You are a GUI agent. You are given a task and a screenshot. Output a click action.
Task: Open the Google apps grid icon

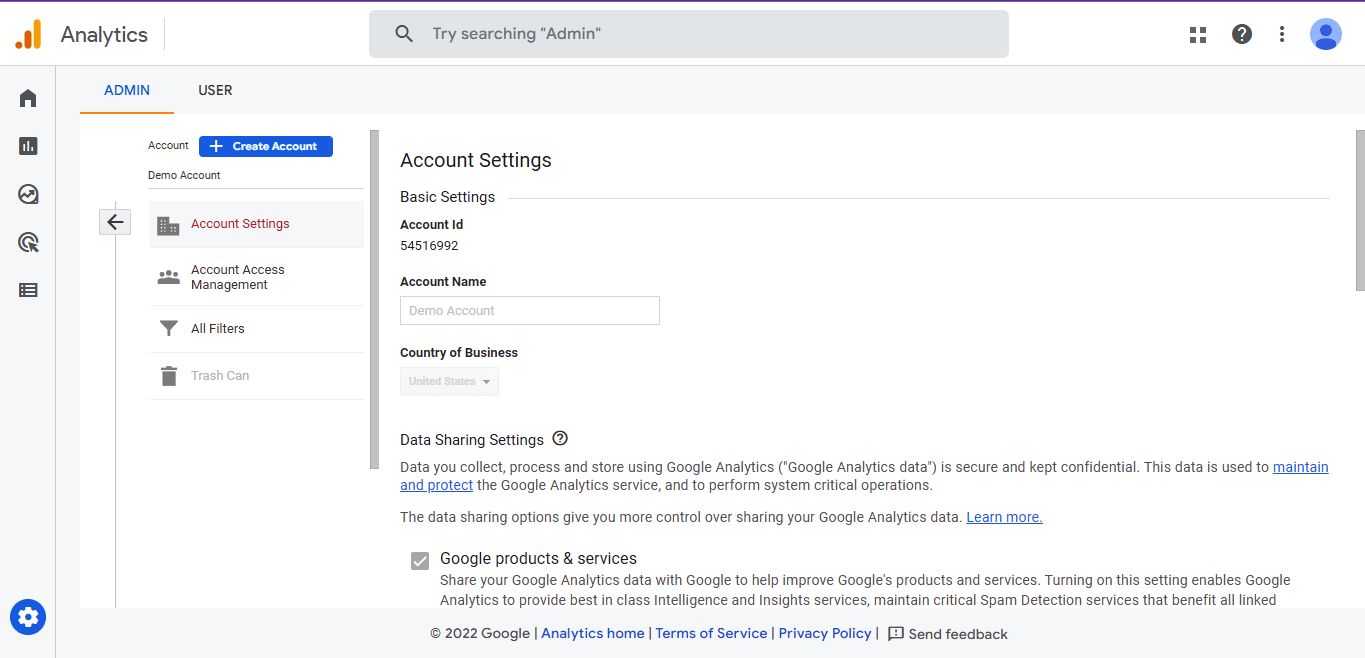click(x=1198, y=35)
